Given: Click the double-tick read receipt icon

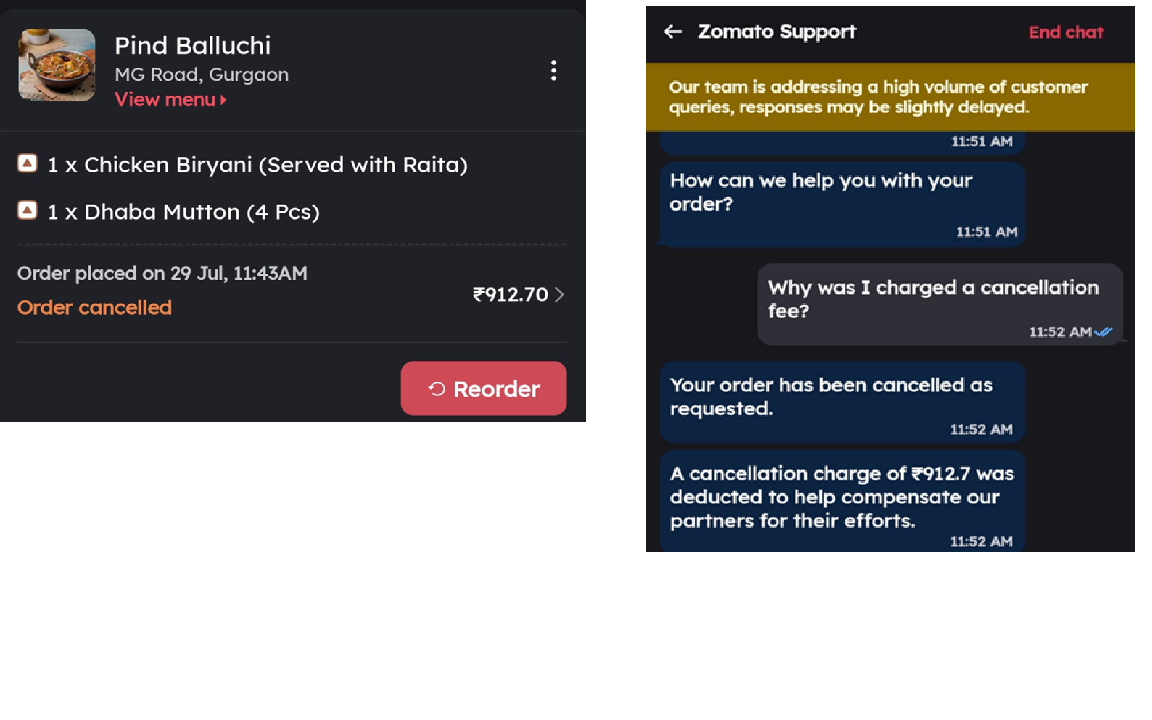Looking at the screenshot, I should tap(1104, 332).
